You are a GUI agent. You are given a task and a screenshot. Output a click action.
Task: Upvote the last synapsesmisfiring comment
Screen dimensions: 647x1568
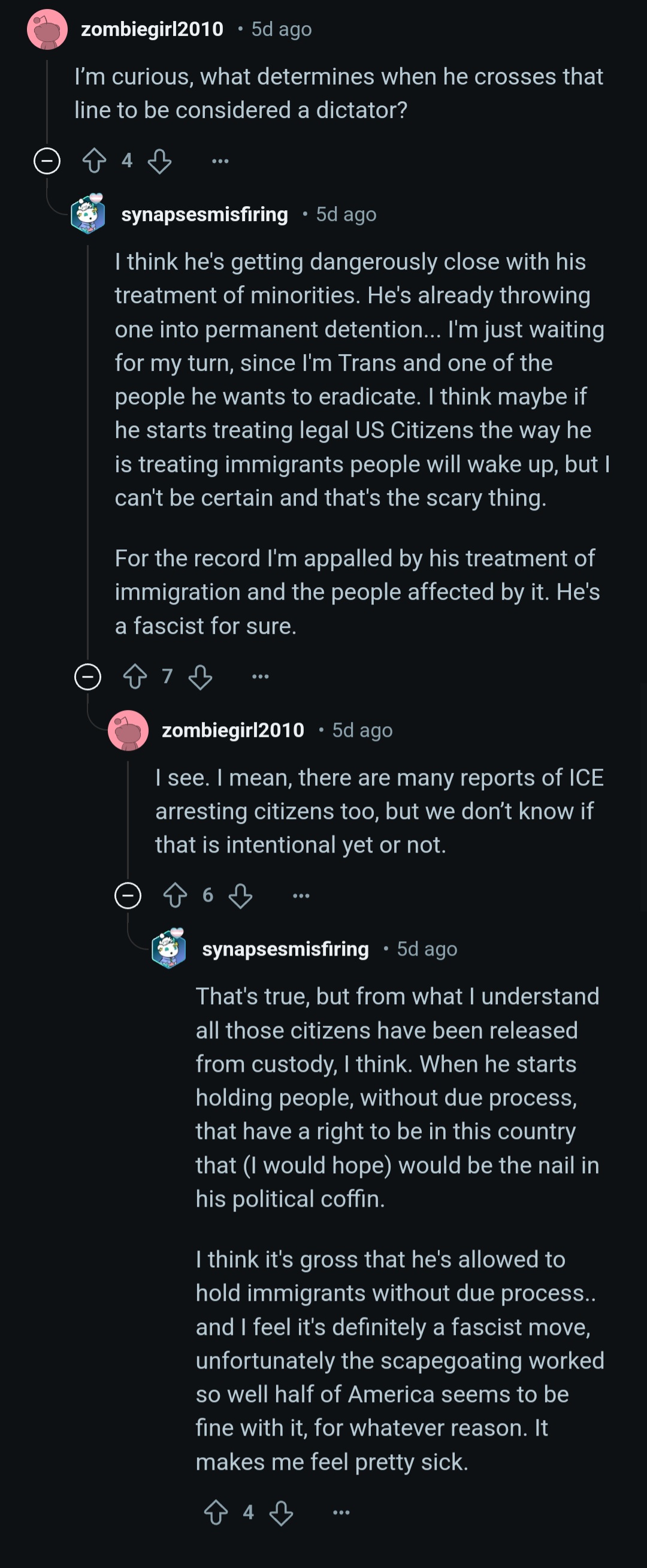point(216,1512)
